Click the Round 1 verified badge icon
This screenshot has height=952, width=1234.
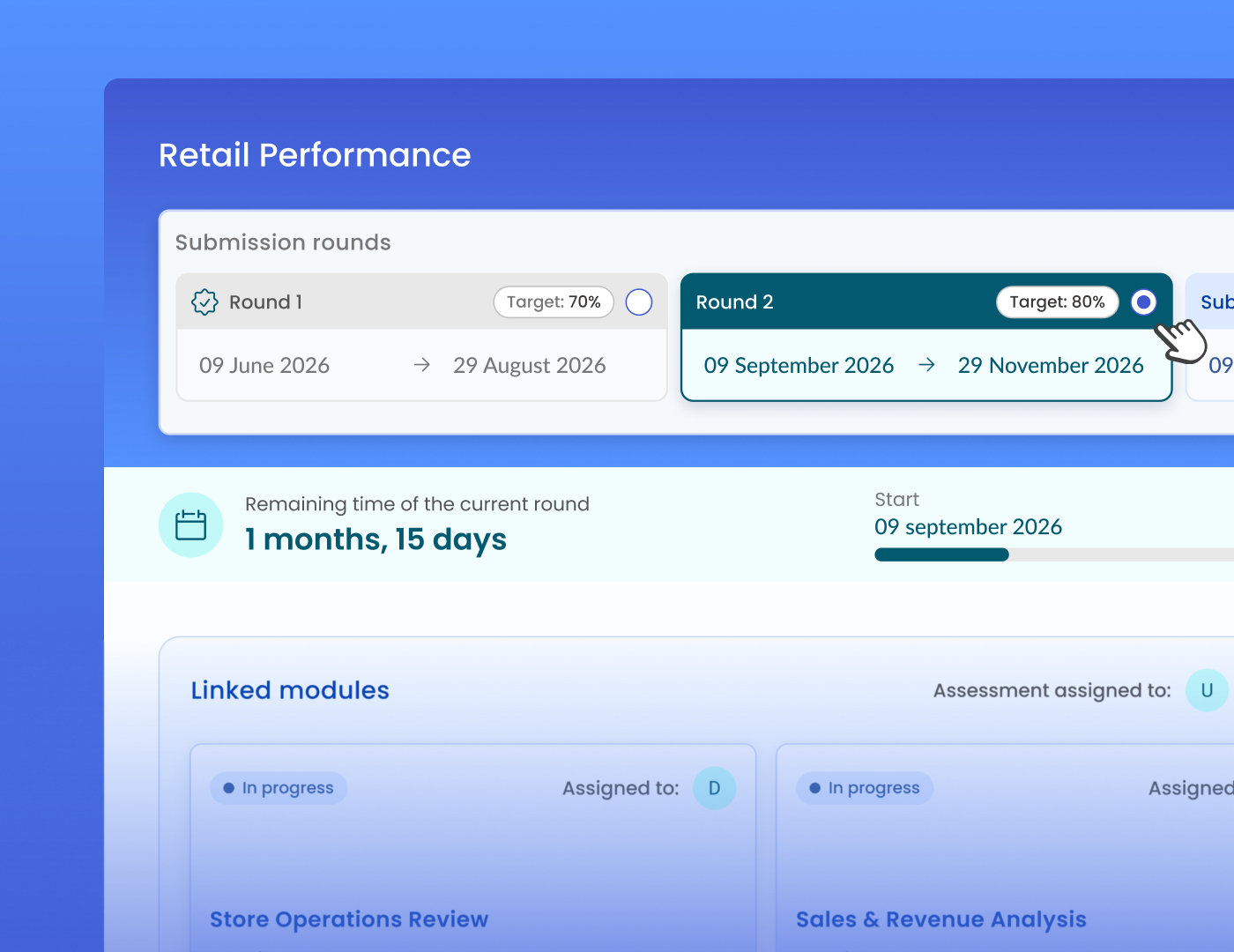pos(204,302)
